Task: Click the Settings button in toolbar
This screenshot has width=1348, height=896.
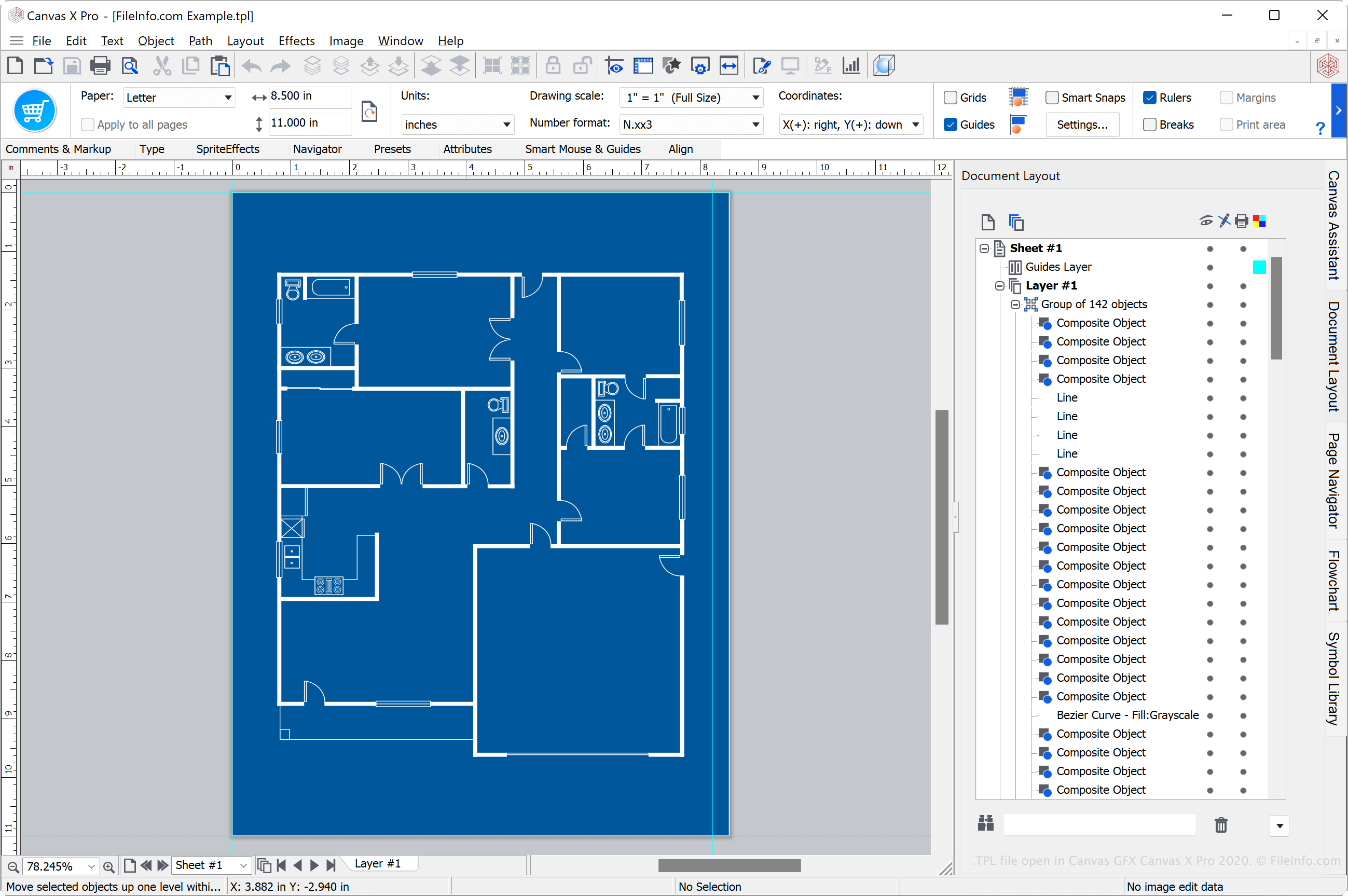Action: point(1083,124)
